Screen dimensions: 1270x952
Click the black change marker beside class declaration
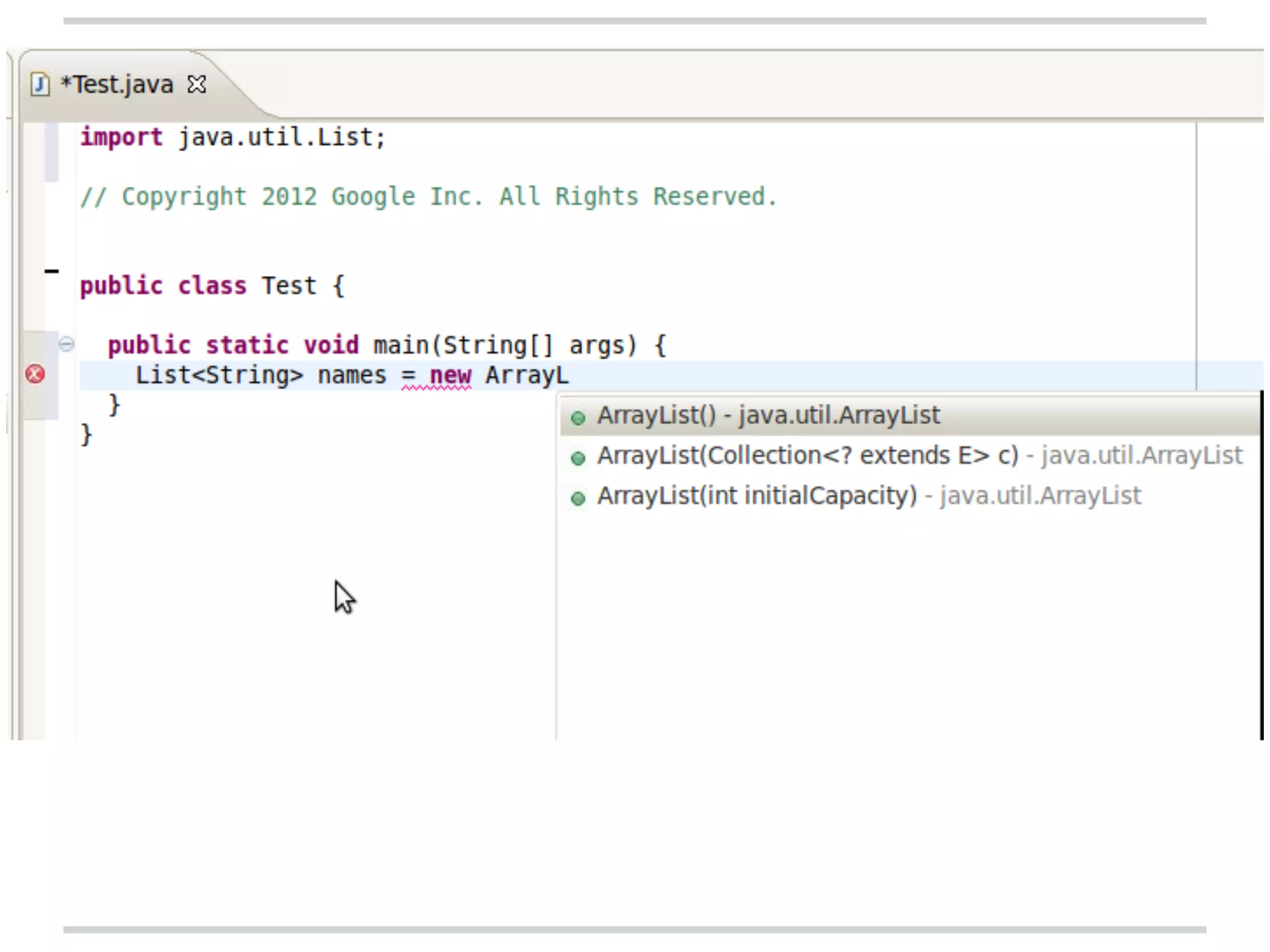52,271
